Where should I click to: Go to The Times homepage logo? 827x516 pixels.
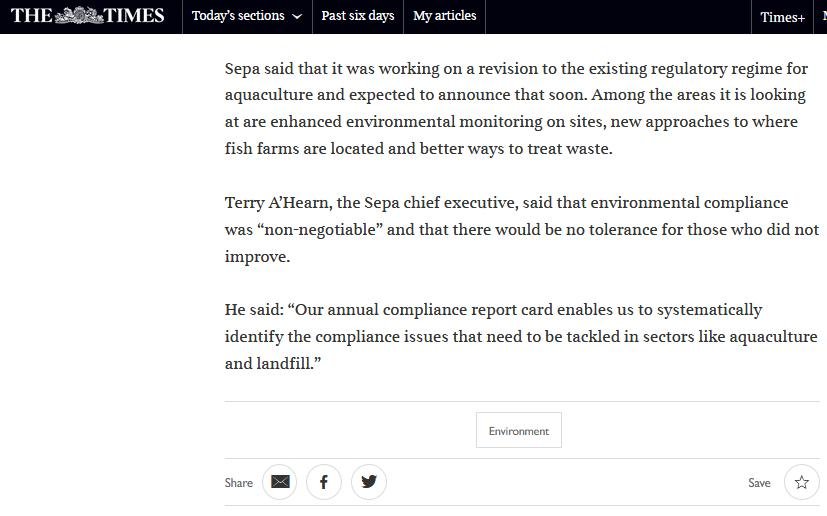click(87, 16)
